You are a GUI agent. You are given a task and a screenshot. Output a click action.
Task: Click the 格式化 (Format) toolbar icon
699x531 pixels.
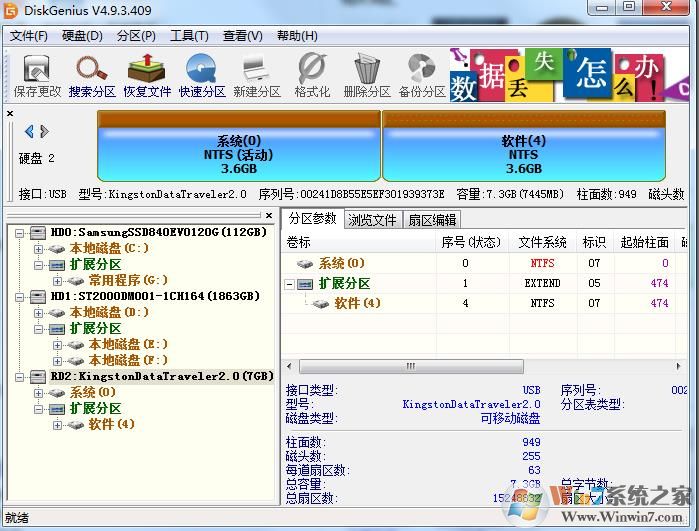coord(312,75)
